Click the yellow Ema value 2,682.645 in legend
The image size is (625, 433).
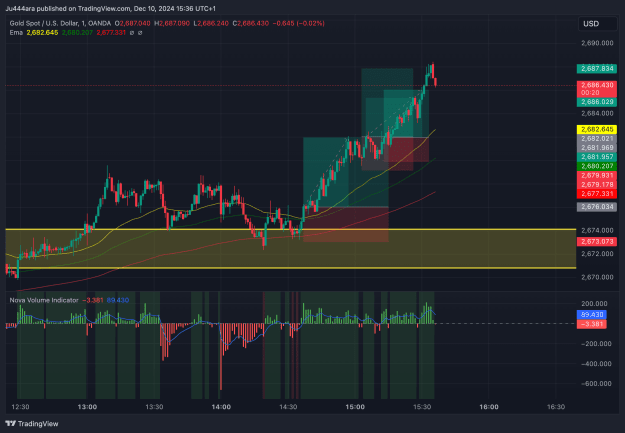point(42,33)
